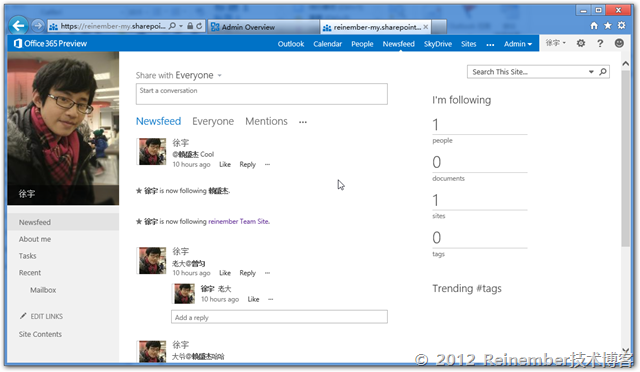Click the Add a reply field
This screenshot has height=372, width=640.
279,317
